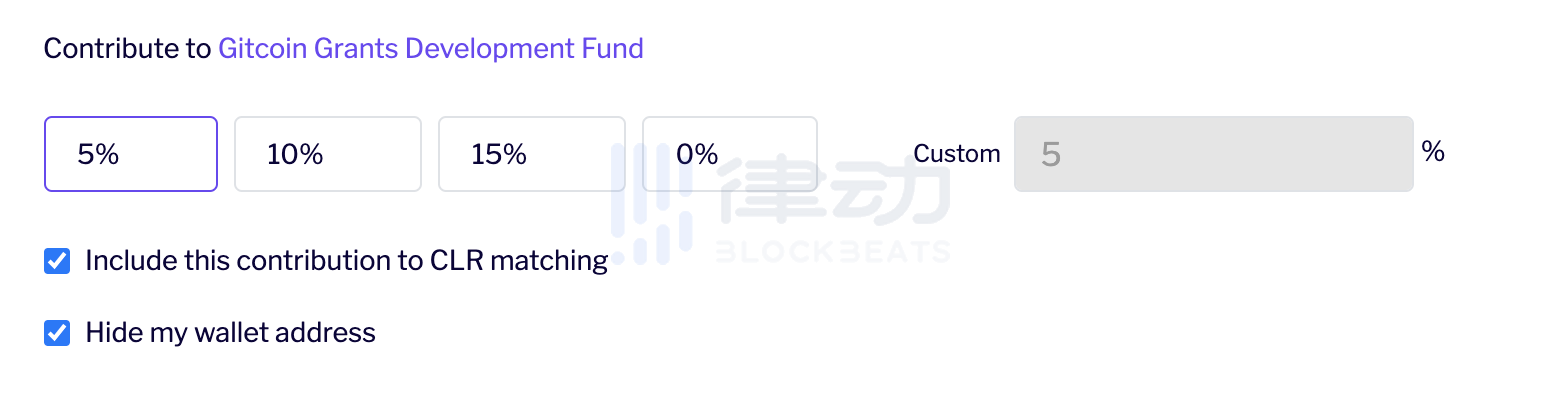Set contribution to 0%
The image size is (1562, 408).
730,154
